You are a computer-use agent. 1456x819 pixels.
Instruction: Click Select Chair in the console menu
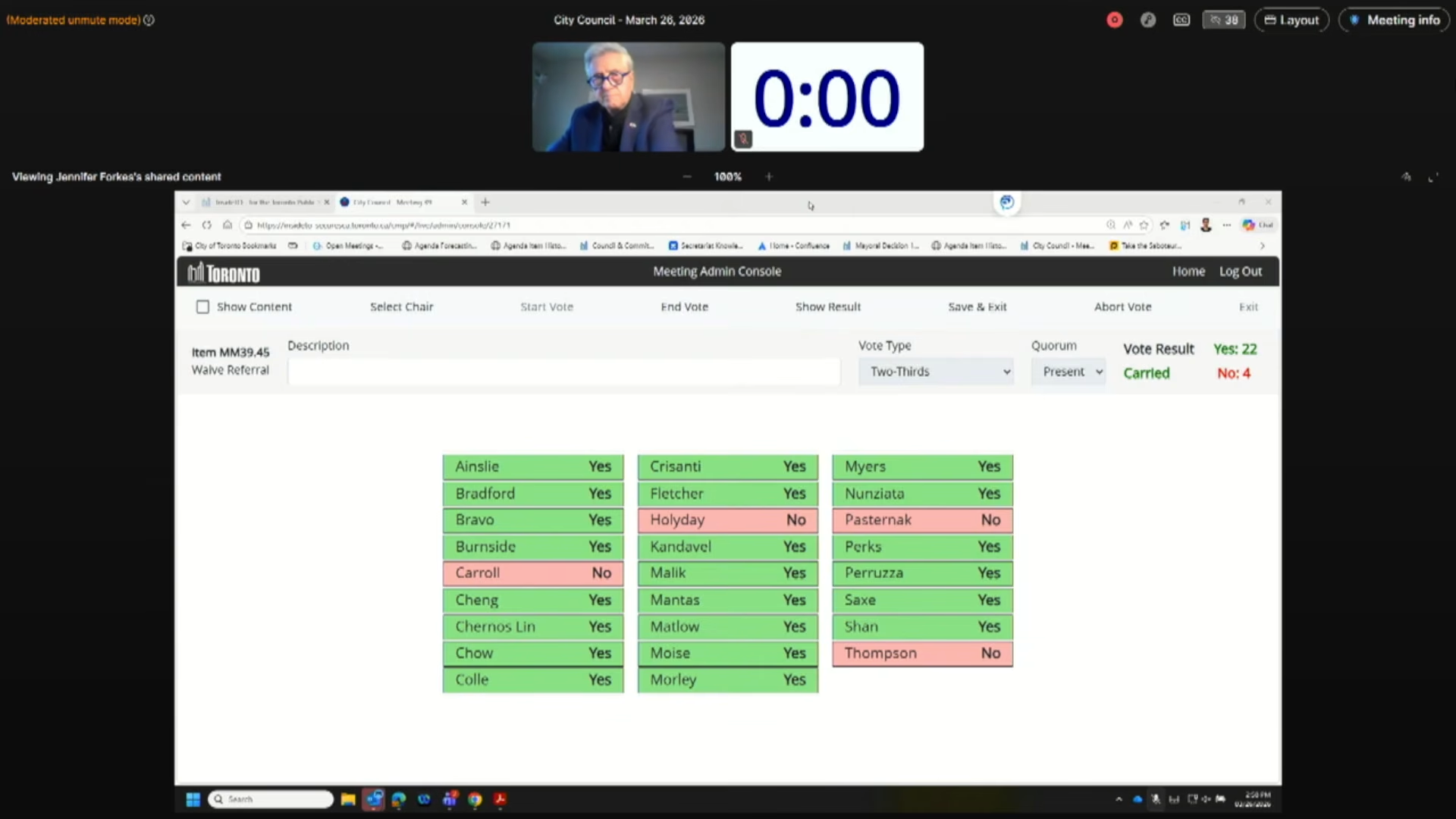pyautogui.click(x=401, y=307)
